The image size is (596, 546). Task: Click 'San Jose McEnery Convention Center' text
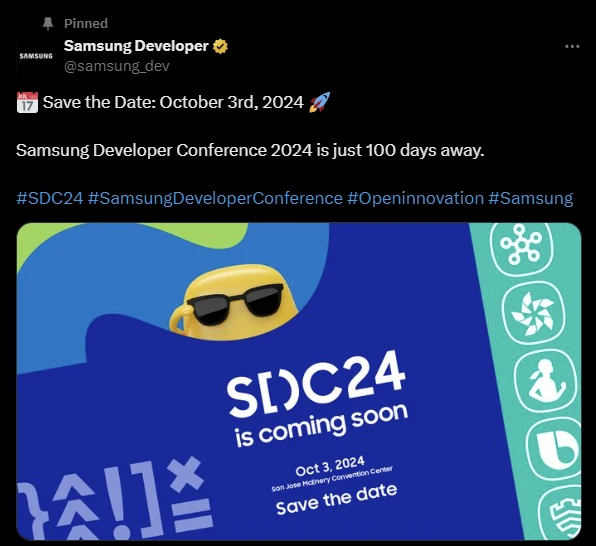point(332,478)
